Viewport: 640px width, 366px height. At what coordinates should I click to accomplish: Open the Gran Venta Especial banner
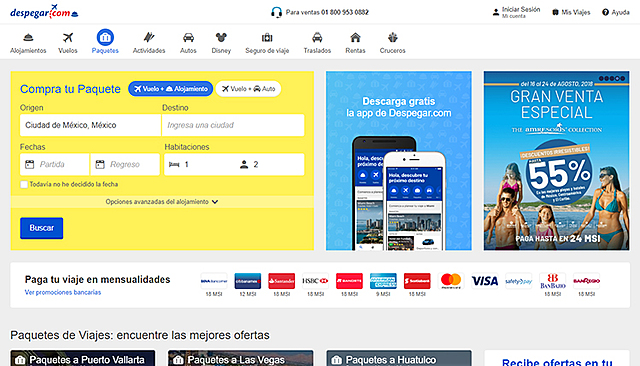click(557, 161)
